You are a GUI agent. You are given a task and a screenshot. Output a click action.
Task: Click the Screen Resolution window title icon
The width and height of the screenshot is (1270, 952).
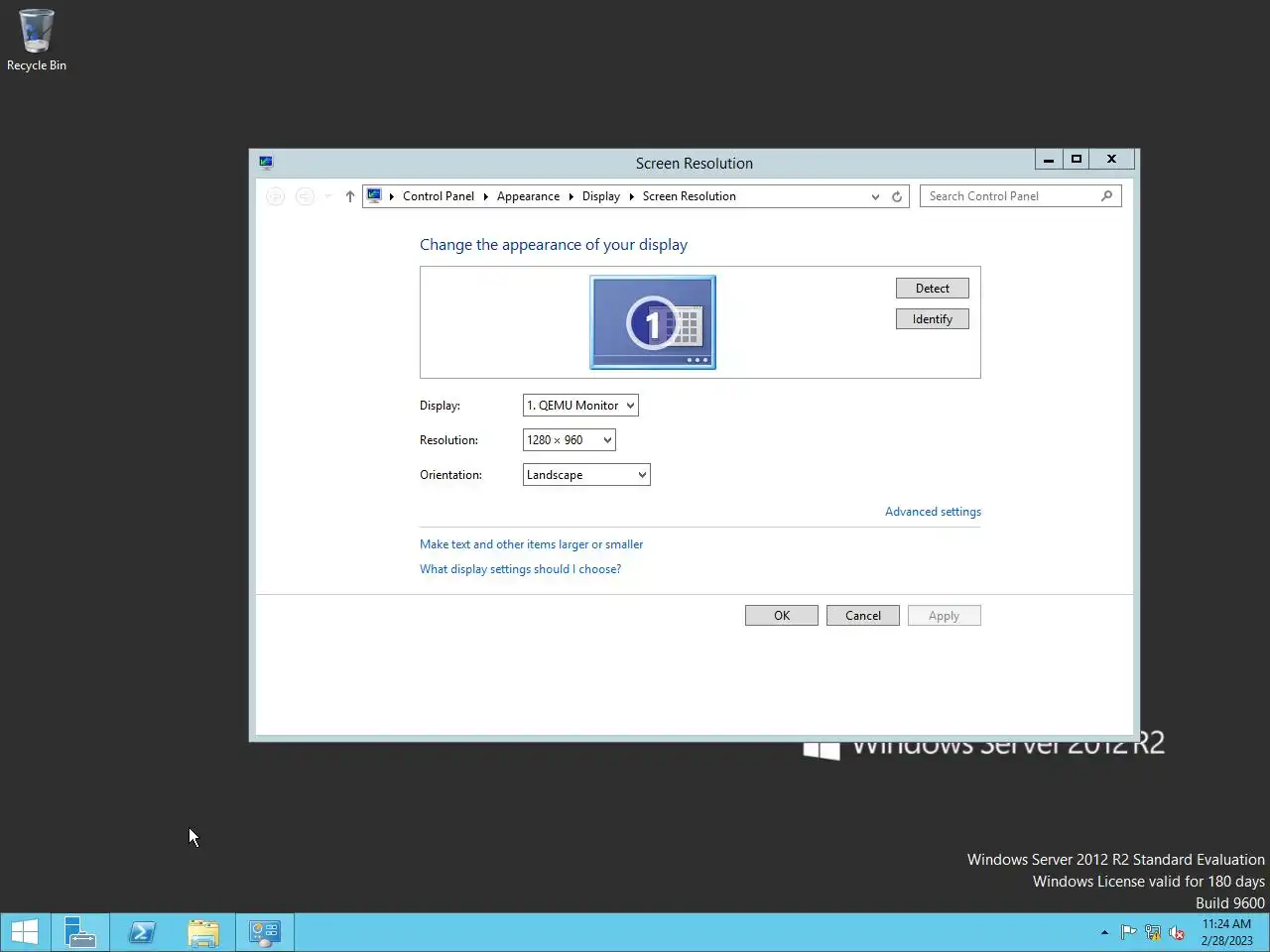[x=266, y=163]
